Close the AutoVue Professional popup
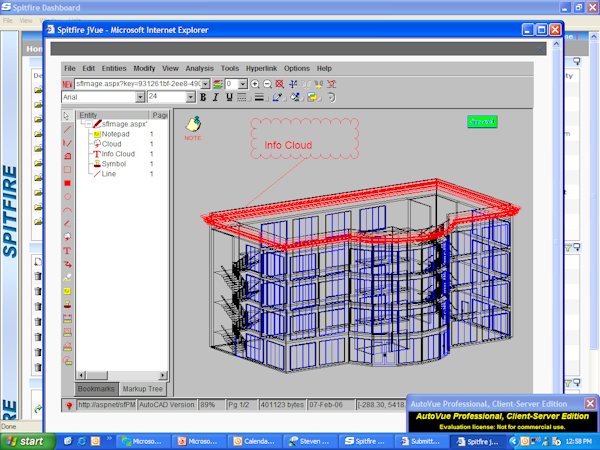Image resolution: width=600 pixels, height=450 pixels. click(x=590, y=403)
